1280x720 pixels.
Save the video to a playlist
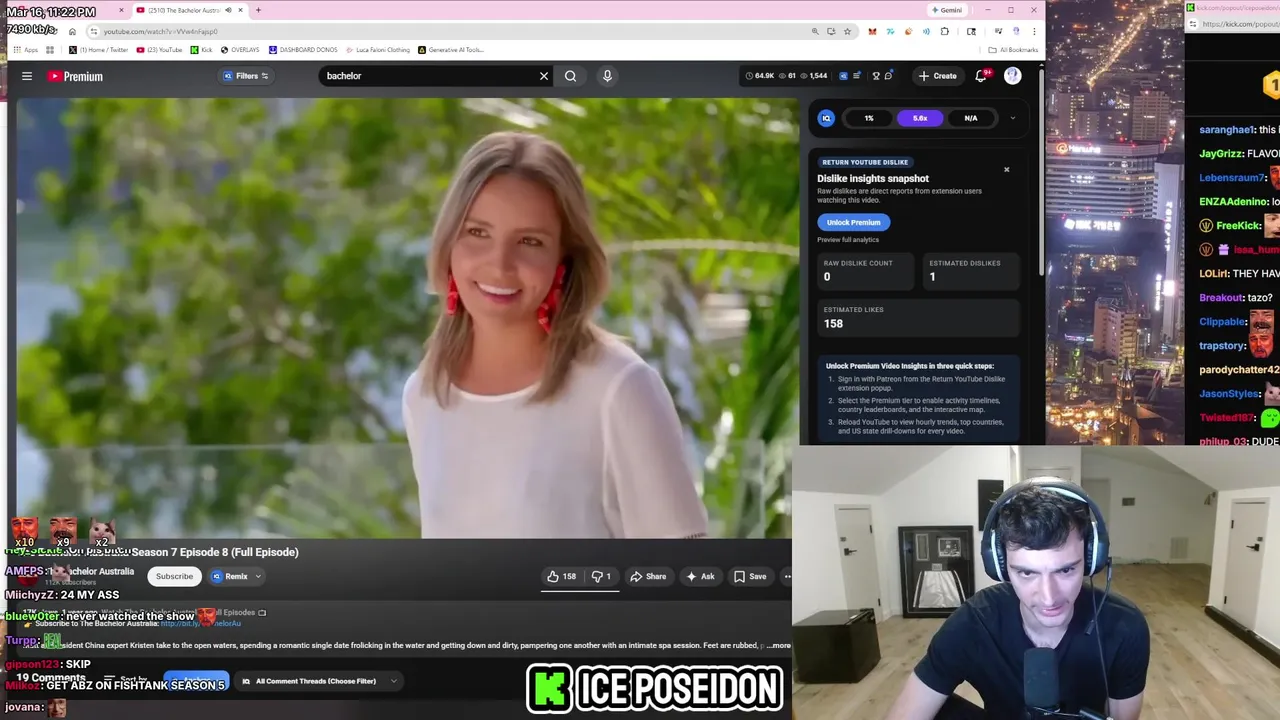coord(750,576)
